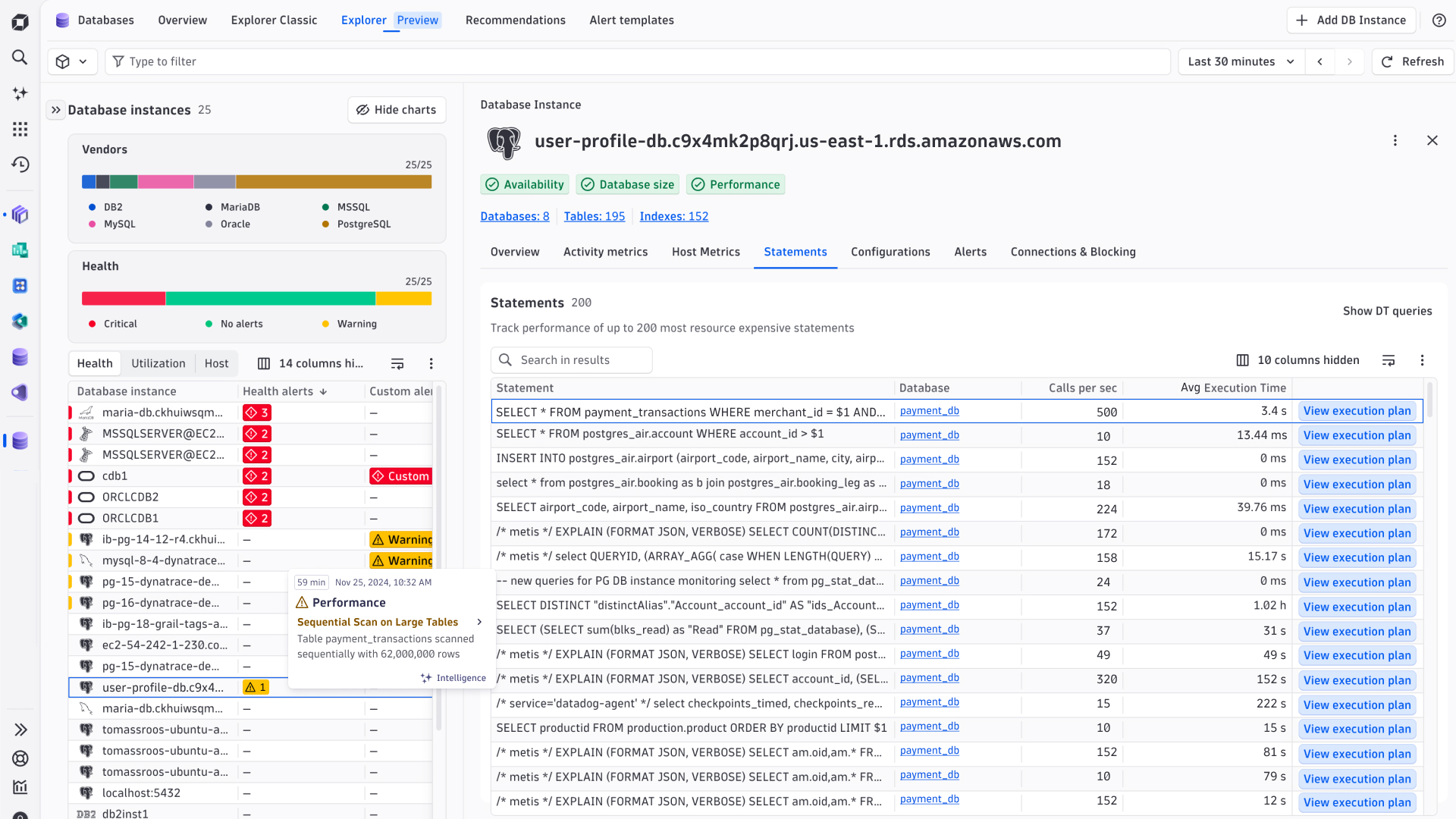This screenshot has height=819, width=1456.
Task: Switch to Activity metrics tab
Action: [x=605, y=252]
